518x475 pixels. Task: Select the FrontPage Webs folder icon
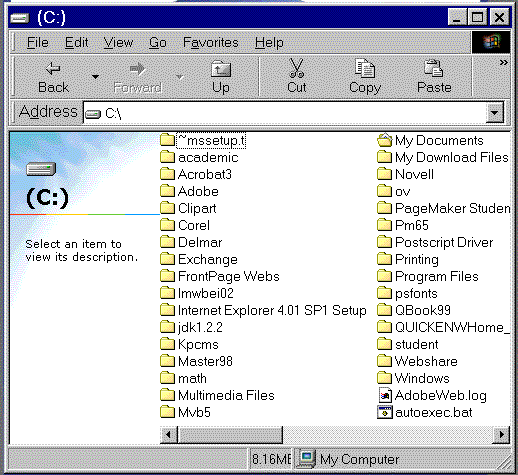[167, 276]
